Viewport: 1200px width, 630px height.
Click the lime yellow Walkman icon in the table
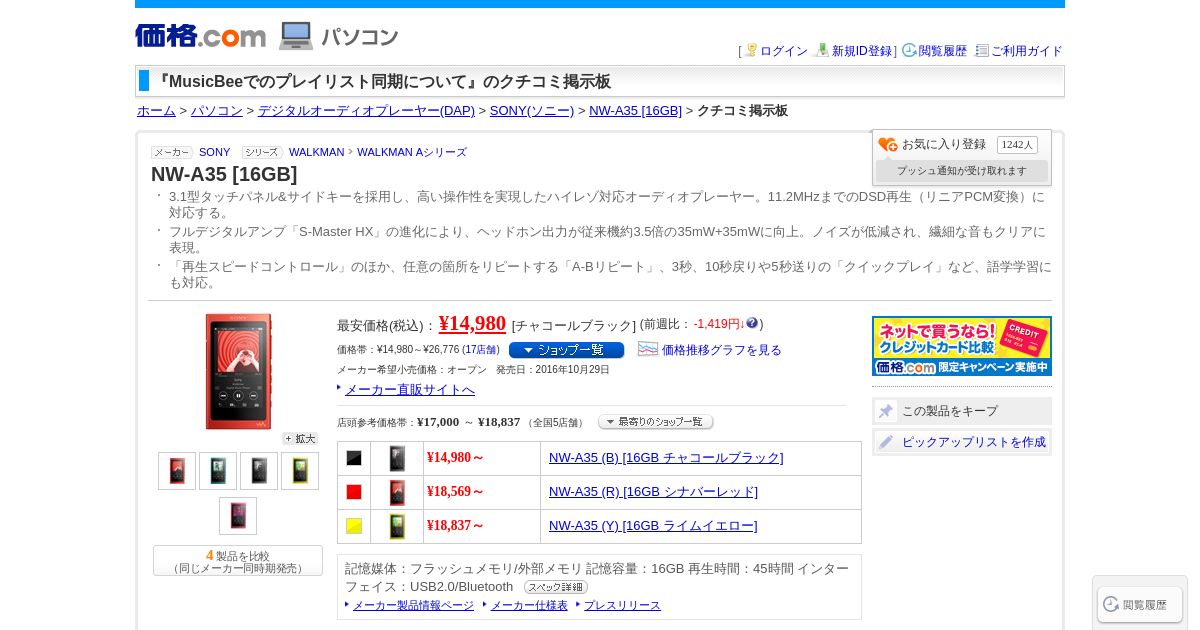(397, 526)
